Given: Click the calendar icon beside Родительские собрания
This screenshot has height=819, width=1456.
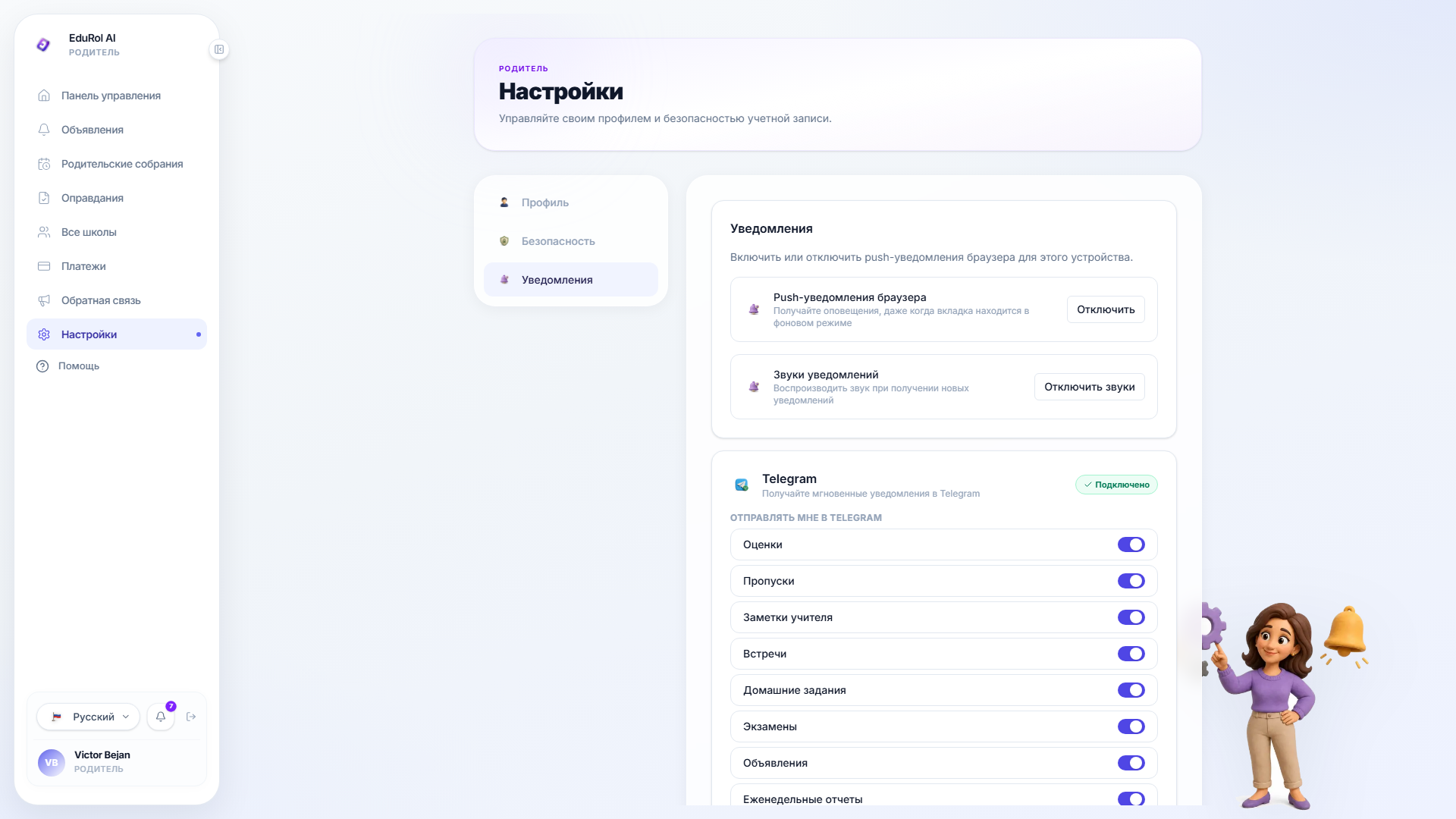Looking at the screenshot, I should pyautogui.click(x=44, y=164).
